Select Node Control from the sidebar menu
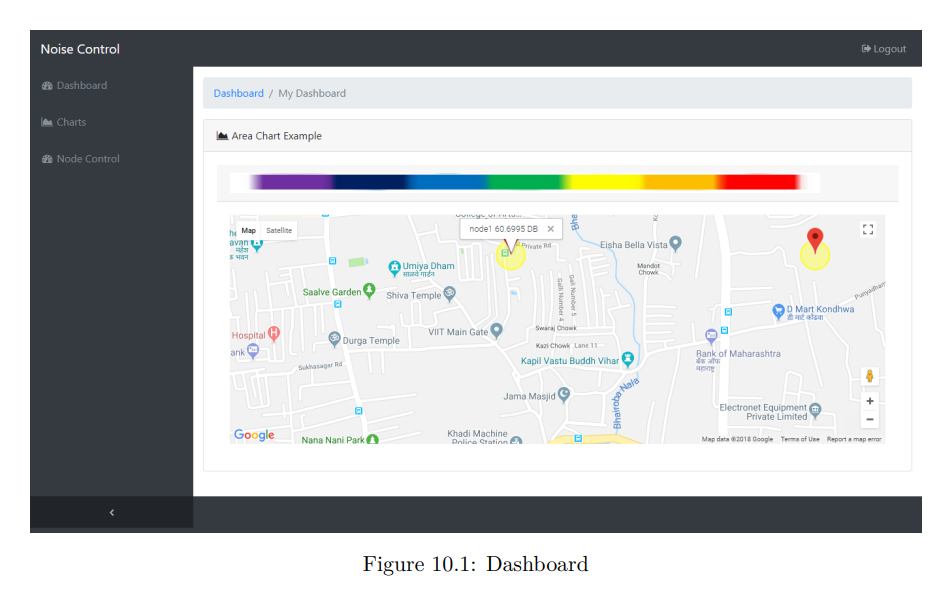The width and height of the screenshot is (951, 591). click(x=90, y=158)
